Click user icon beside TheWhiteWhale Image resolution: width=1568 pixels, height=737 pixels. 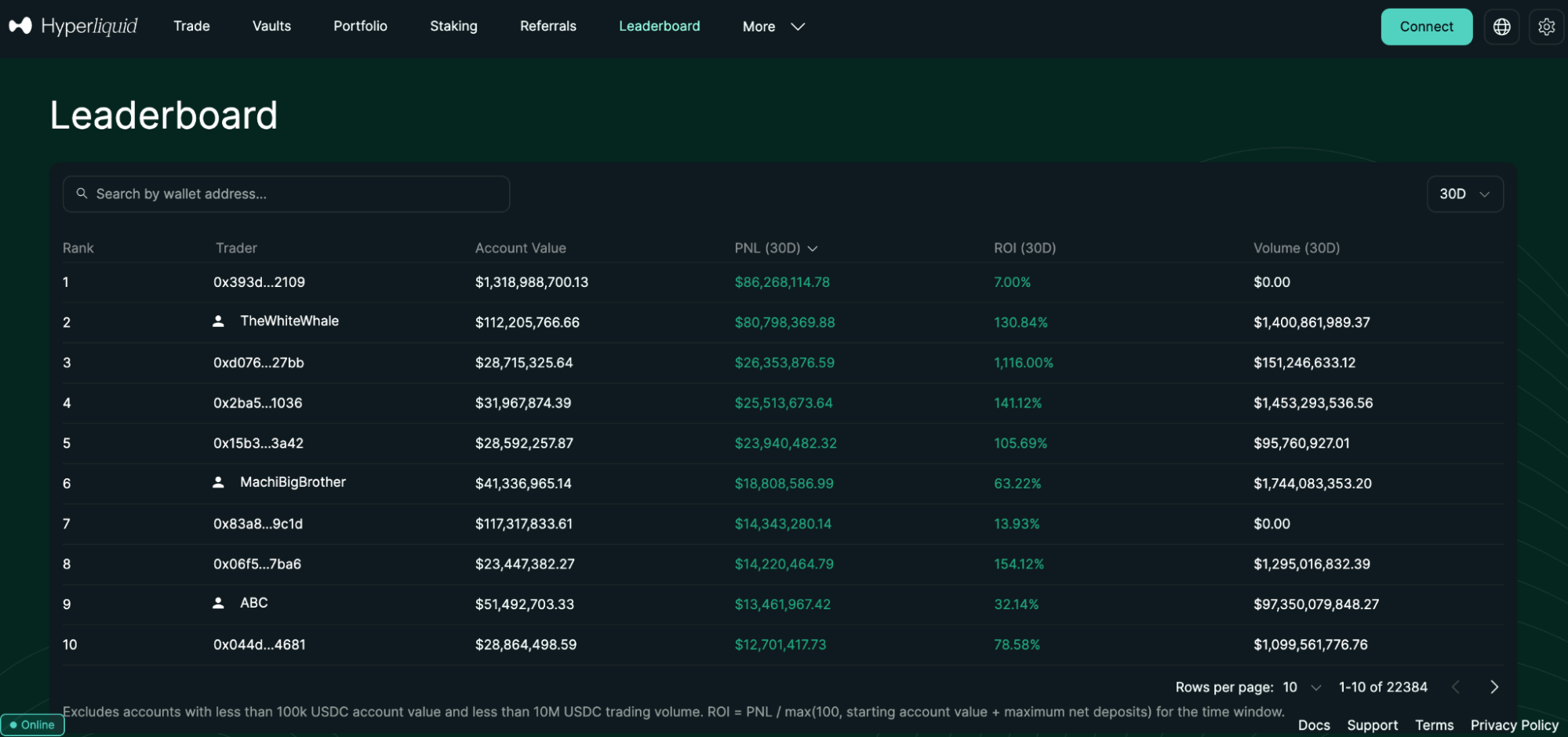[x=218, y=321]
